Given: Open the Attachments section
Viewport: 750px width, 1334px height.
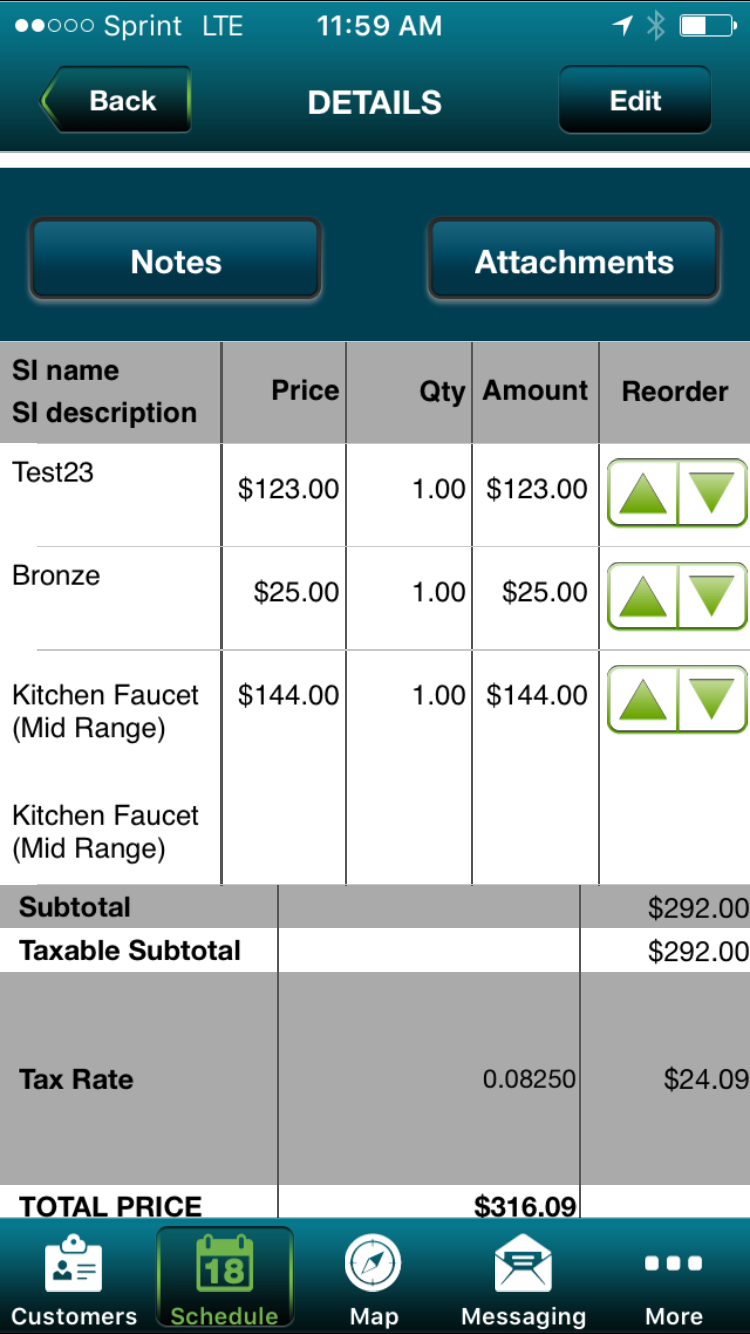Looking at the screenshot, I should 574,262.
